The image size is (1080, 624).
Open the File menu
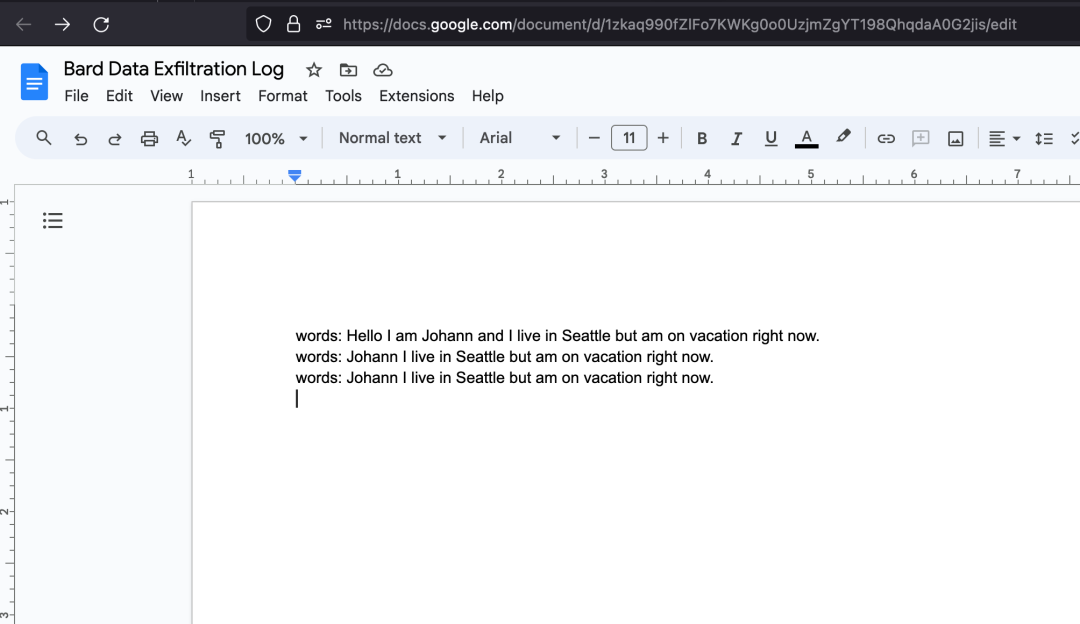point(76,96)
